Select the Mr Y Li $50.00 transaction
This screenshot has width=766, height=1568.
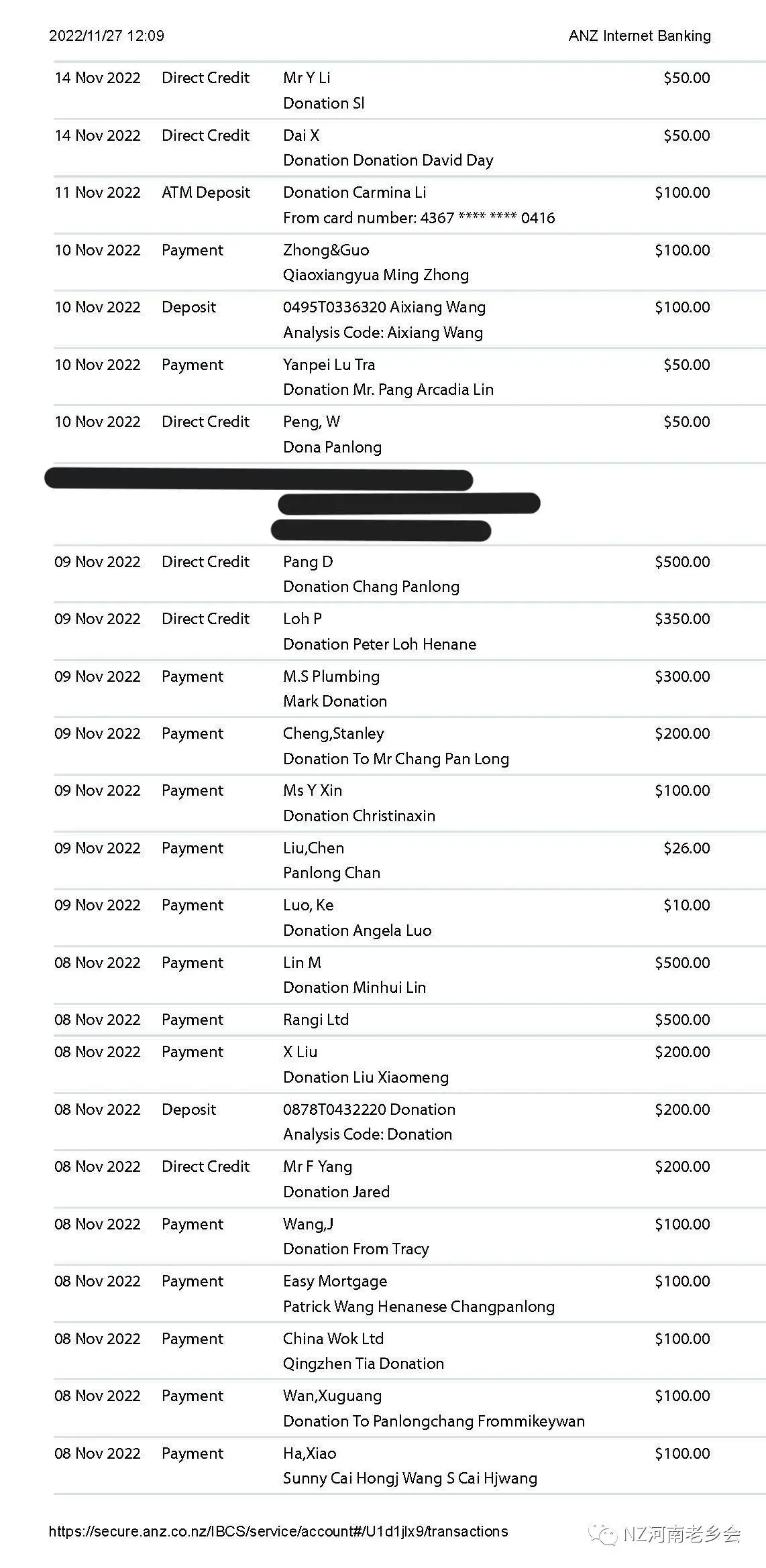[409, 91]
